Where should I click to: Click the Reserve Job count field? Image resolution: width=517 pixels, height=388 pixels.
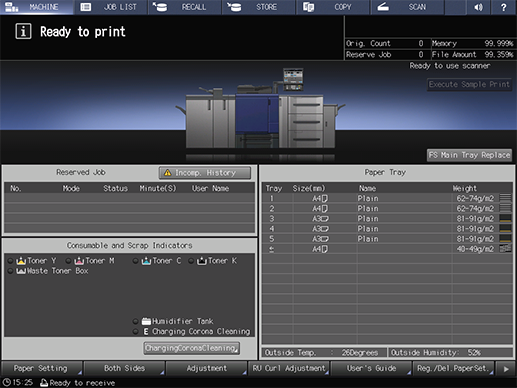click(387, 54)
